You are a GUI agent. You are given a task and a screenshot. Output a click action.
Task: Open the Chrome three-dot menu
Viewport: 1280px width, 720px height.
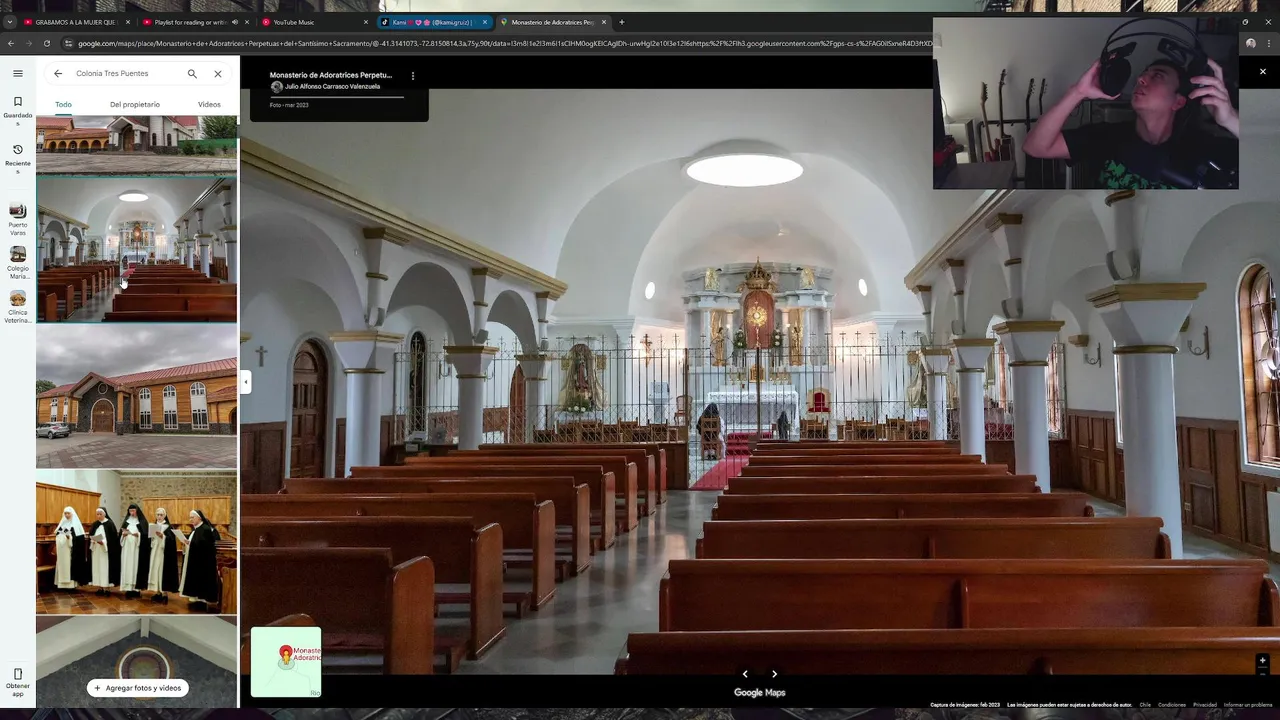pos(1268,43)
